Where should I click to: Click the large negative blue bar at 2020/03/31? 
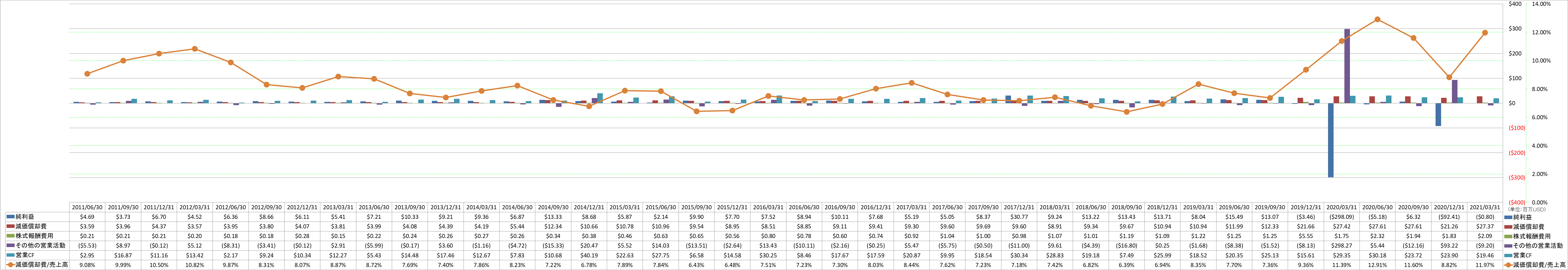pyautogui.click(x=1331, y=140)
